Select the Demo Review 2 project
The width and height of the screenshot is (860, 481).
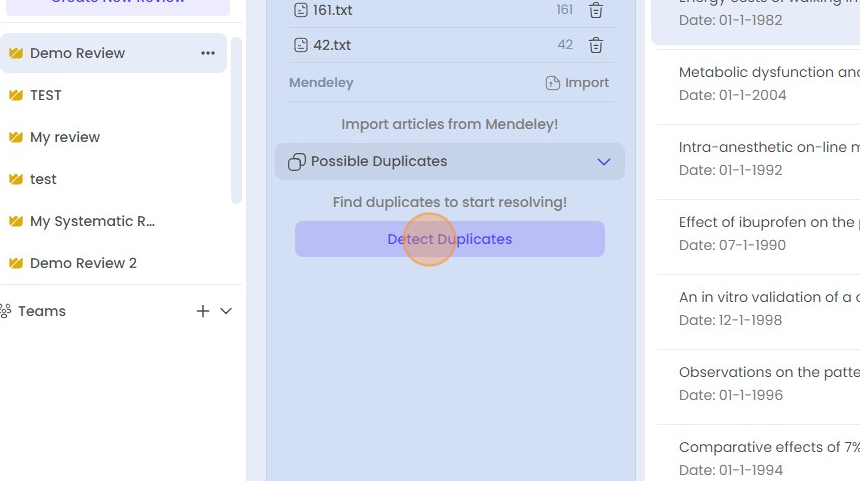83,263
